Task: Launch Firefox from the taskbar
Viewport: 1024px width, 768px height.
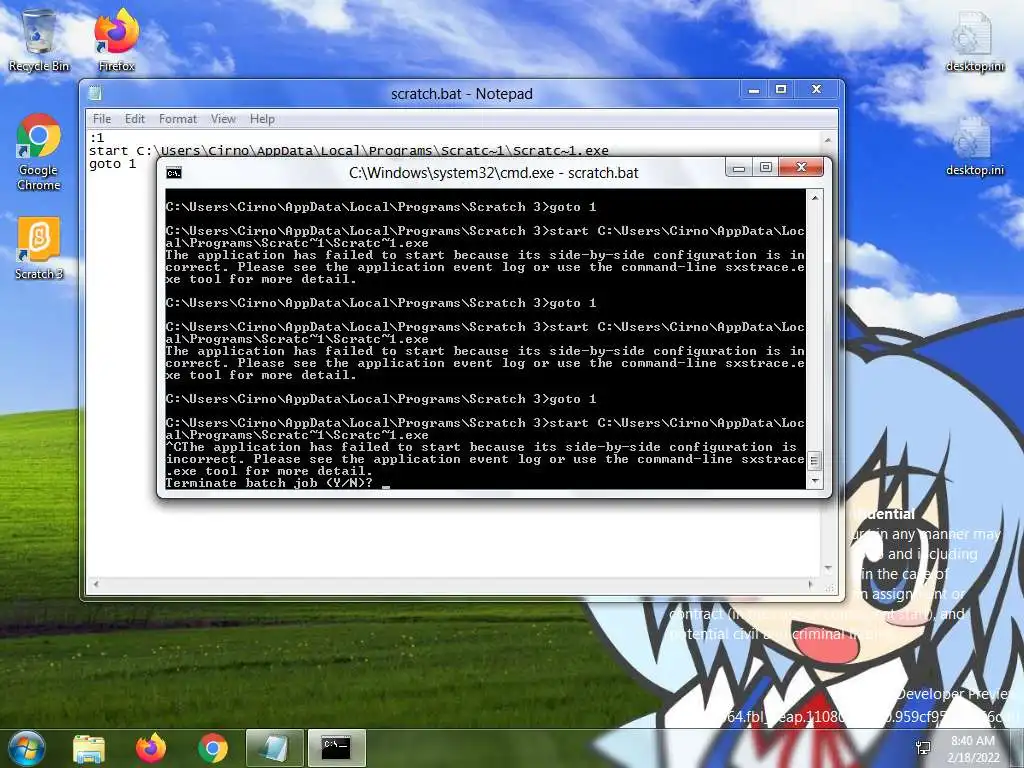Action: [x=151, y=748]
